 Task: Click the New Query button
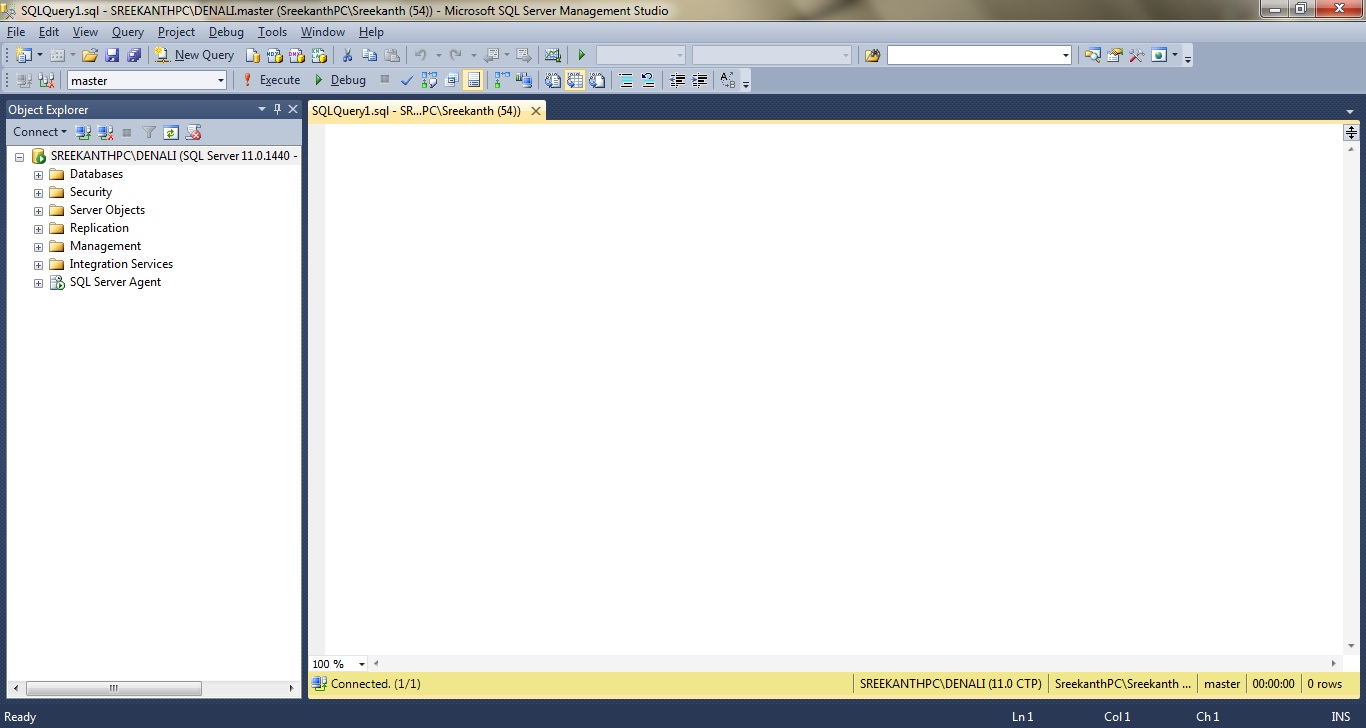(194, 55)
